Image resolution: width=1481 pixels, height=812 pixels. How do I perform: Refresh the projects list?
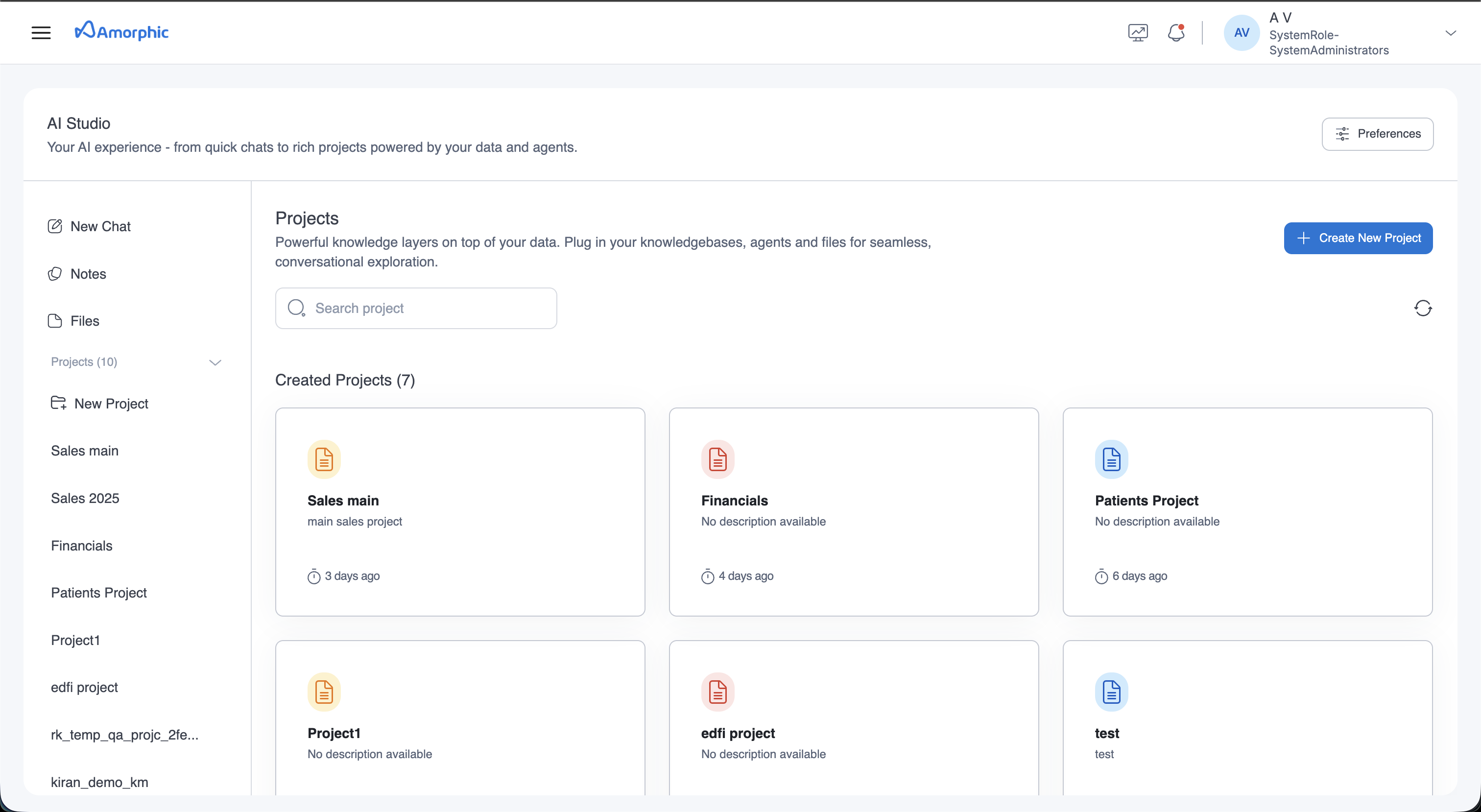coord(1423,308)
